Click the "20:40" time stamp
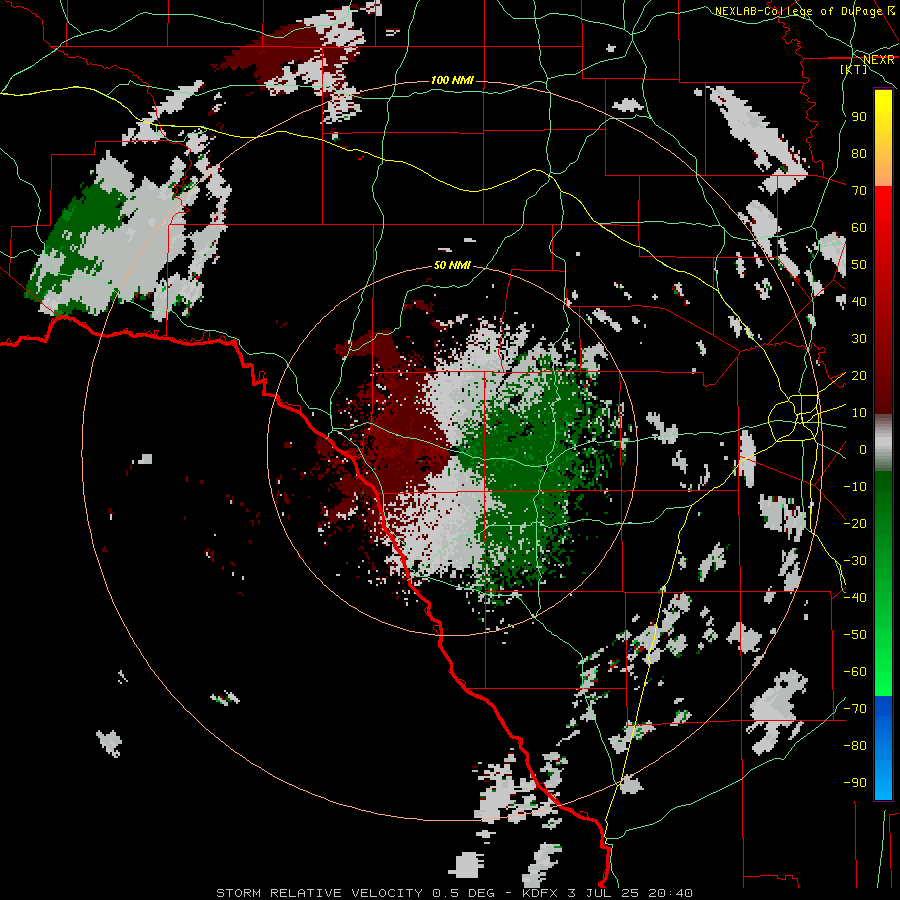The image size is (900, 900). pos(670,893)
